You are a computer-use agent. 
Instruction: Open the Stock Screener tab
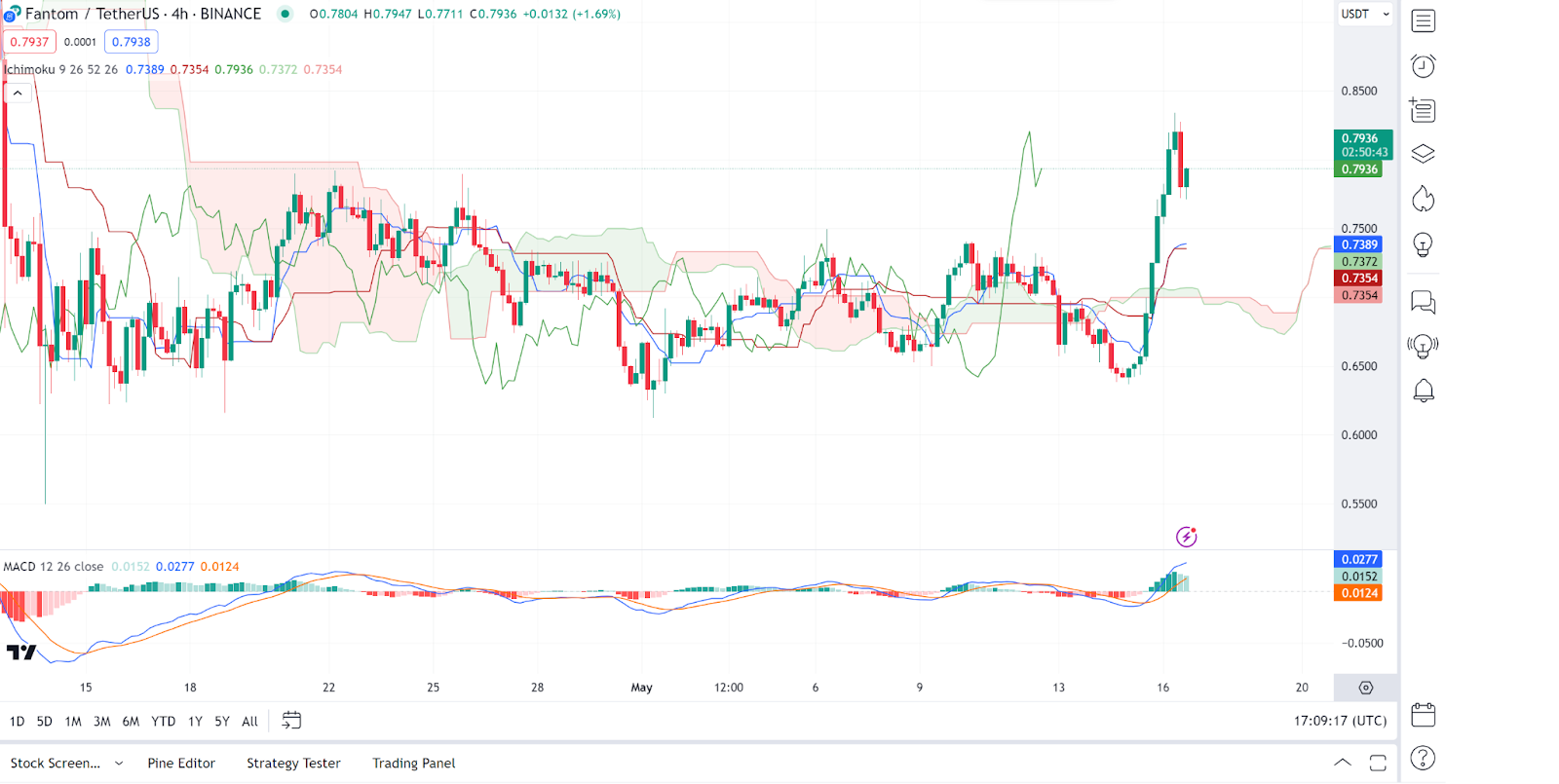tap(56, 764)
